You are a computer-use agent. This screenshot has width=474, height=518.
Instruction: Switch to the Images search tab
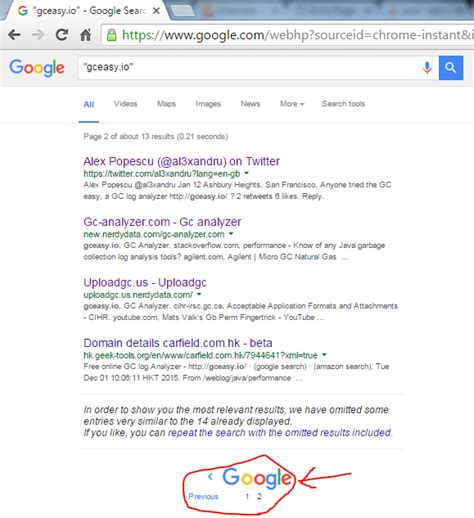(208, 104)
